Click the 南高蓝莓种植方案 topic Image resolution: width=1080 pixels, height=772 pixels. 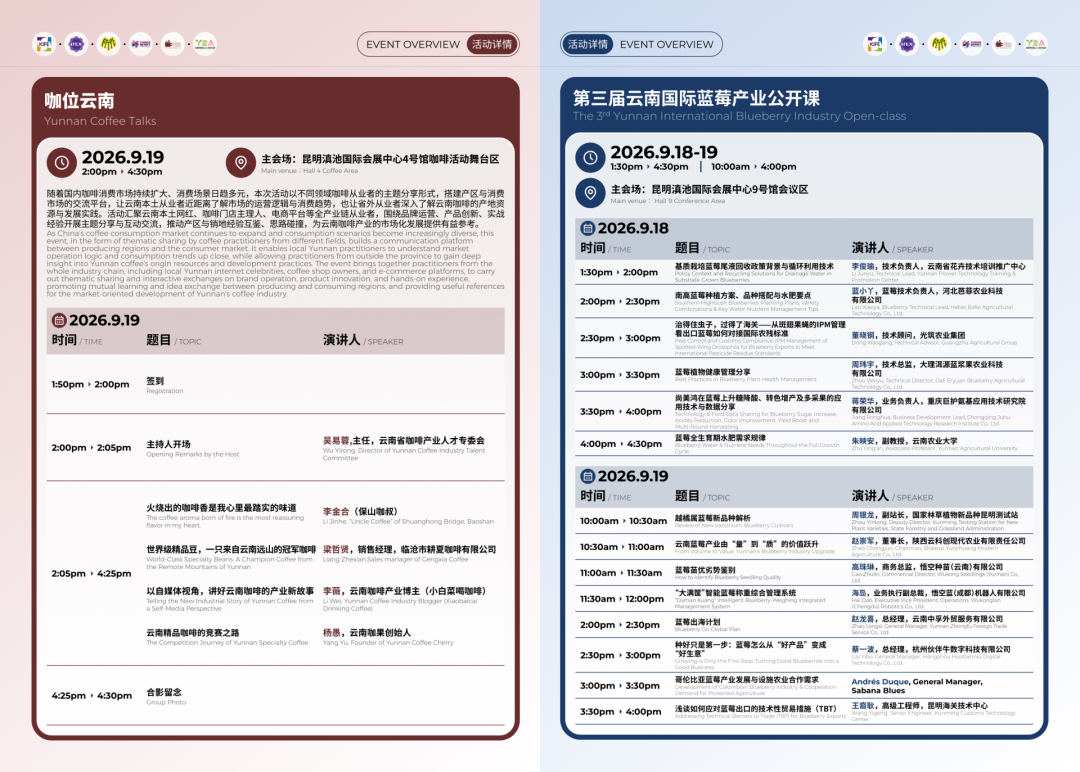point(747,302)
